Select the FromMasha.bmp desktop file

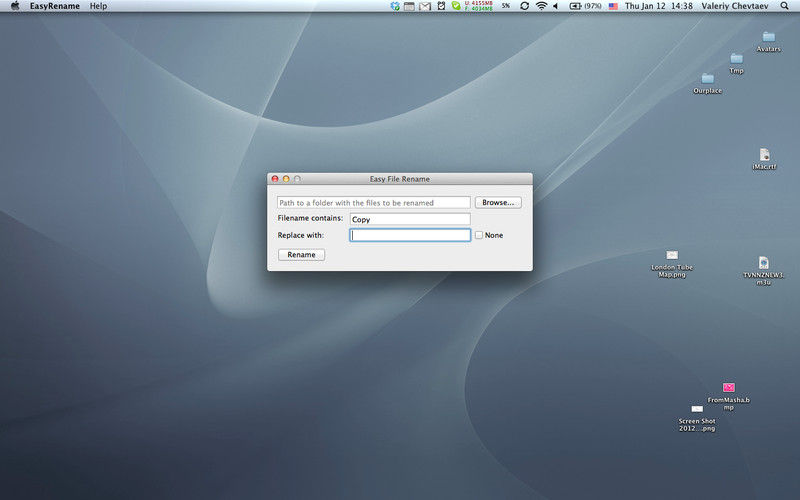pyautogui.click(x=729, y=396)
